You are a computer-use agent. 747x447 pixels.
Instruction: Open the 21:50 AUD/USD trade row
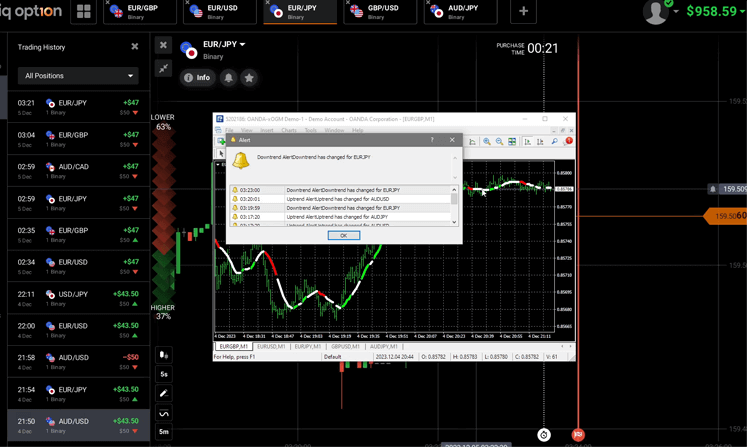(x=79, y=426)
